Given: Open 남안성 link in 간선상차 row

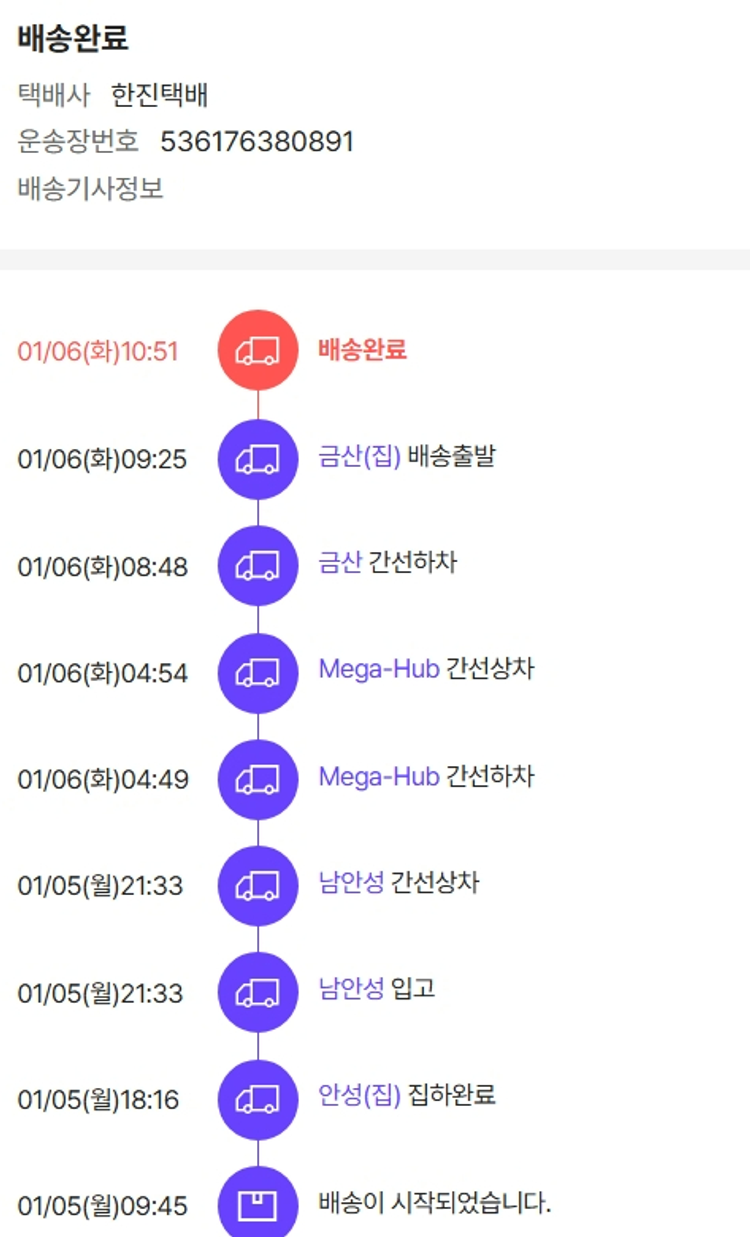Looking at the screenshot, I should 351,883.
